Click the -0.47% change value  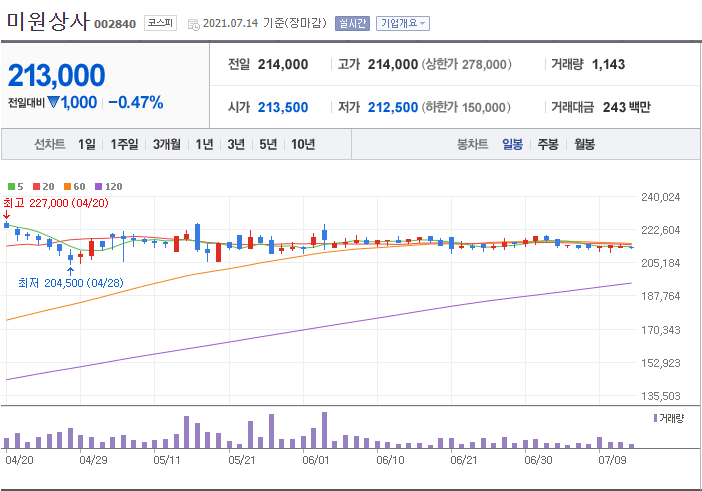(x=136, y=102)
